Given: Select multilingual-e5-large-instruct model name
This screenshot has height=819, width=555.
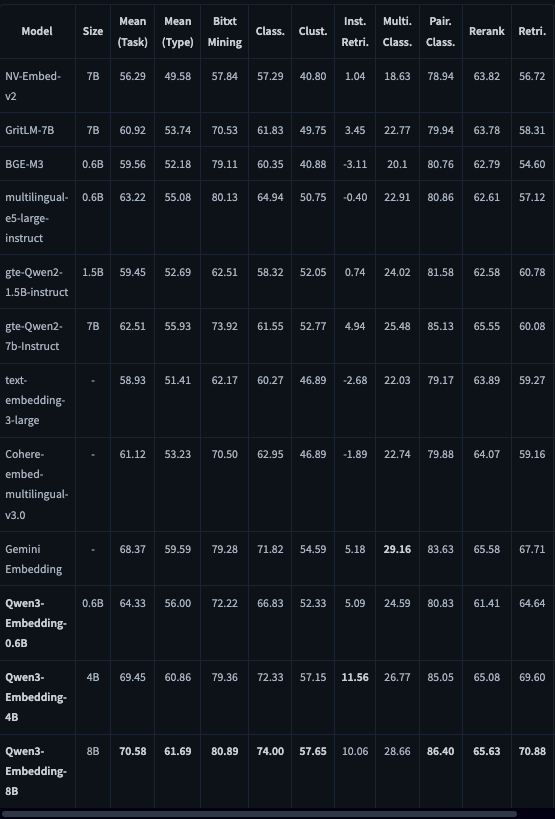Looking at the screenshot, I should [x=37, y=217].
